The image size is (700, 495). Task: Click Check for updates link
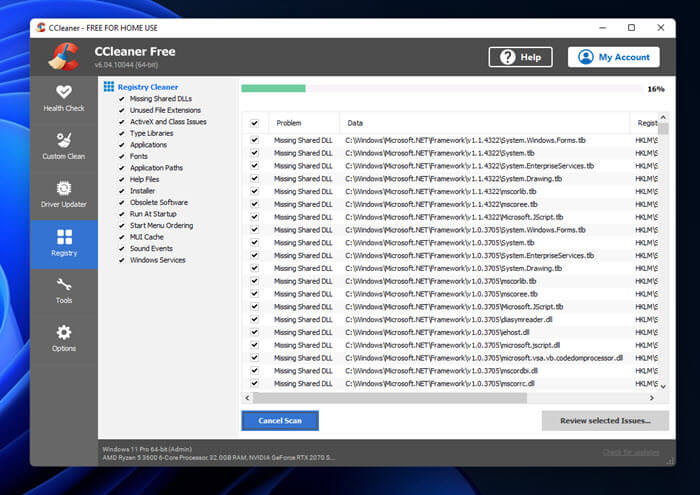pos(631,453)
